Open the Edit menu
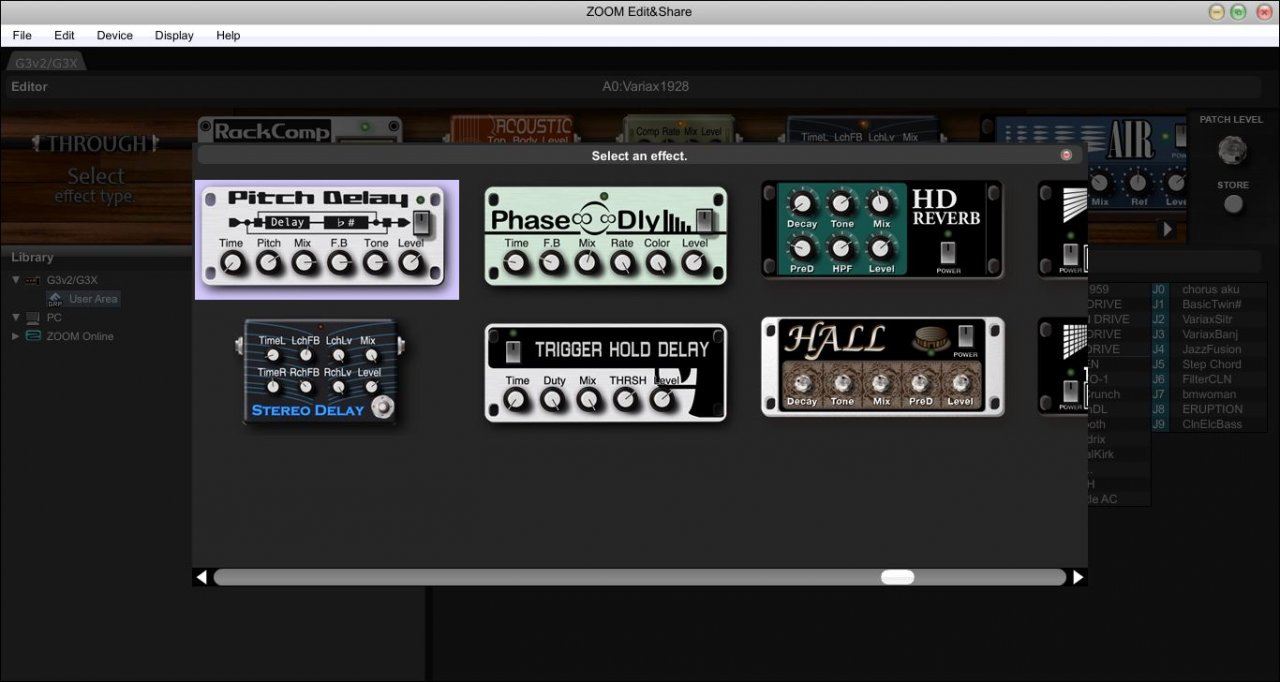The height and width of the screenshot is (682, 1280). (x=64, y=35)
